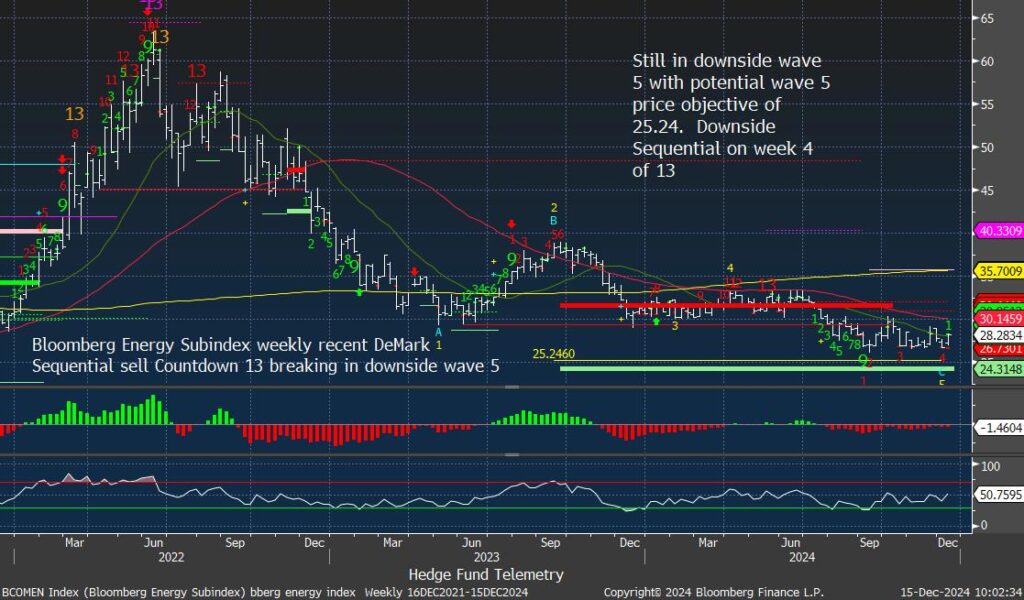Click the white 28.2834 last price label
This screenshot has height=600, width=1024.
coord(997,335)
